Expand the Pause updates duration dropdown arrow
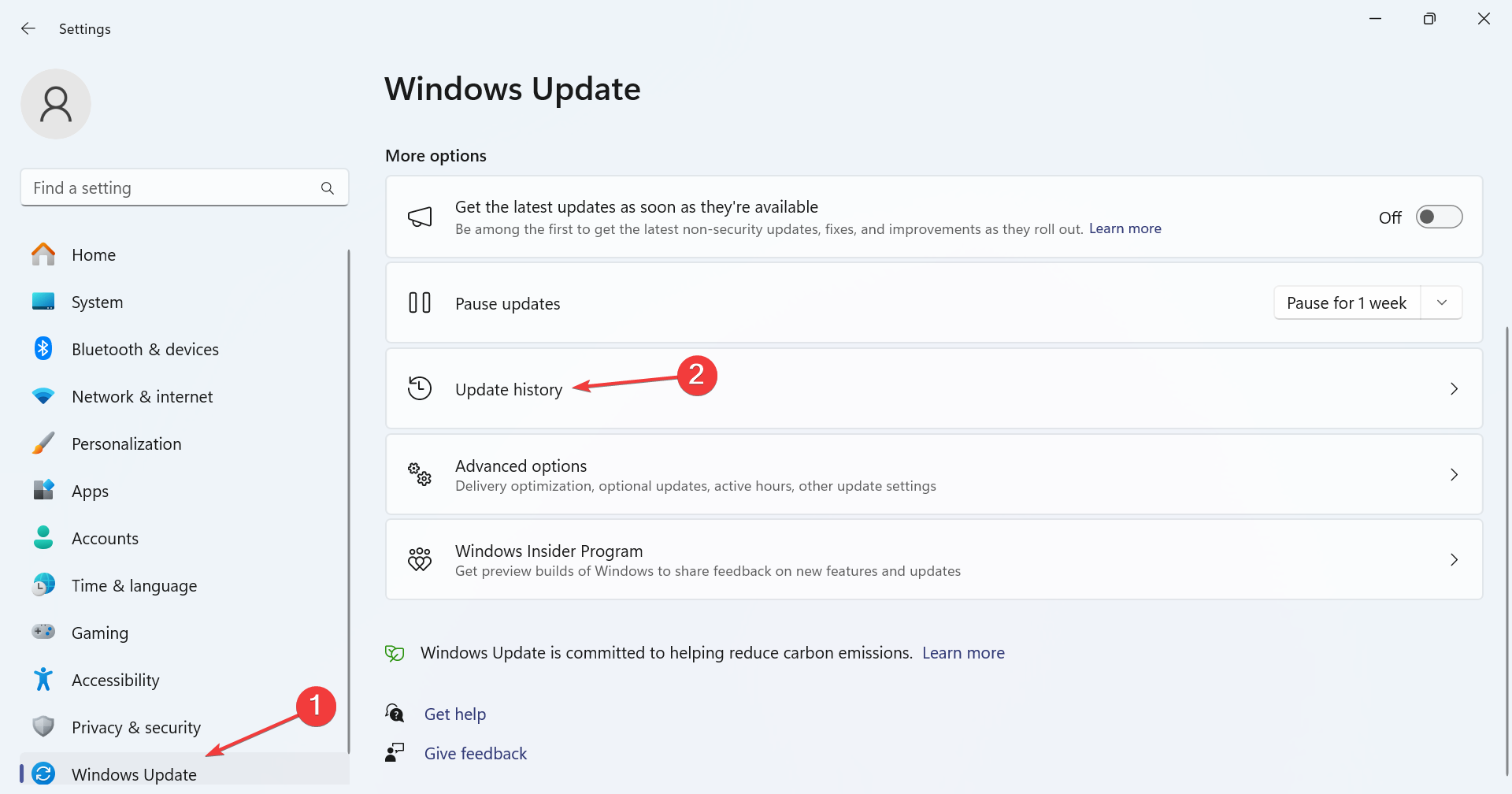 (1442, 303)
